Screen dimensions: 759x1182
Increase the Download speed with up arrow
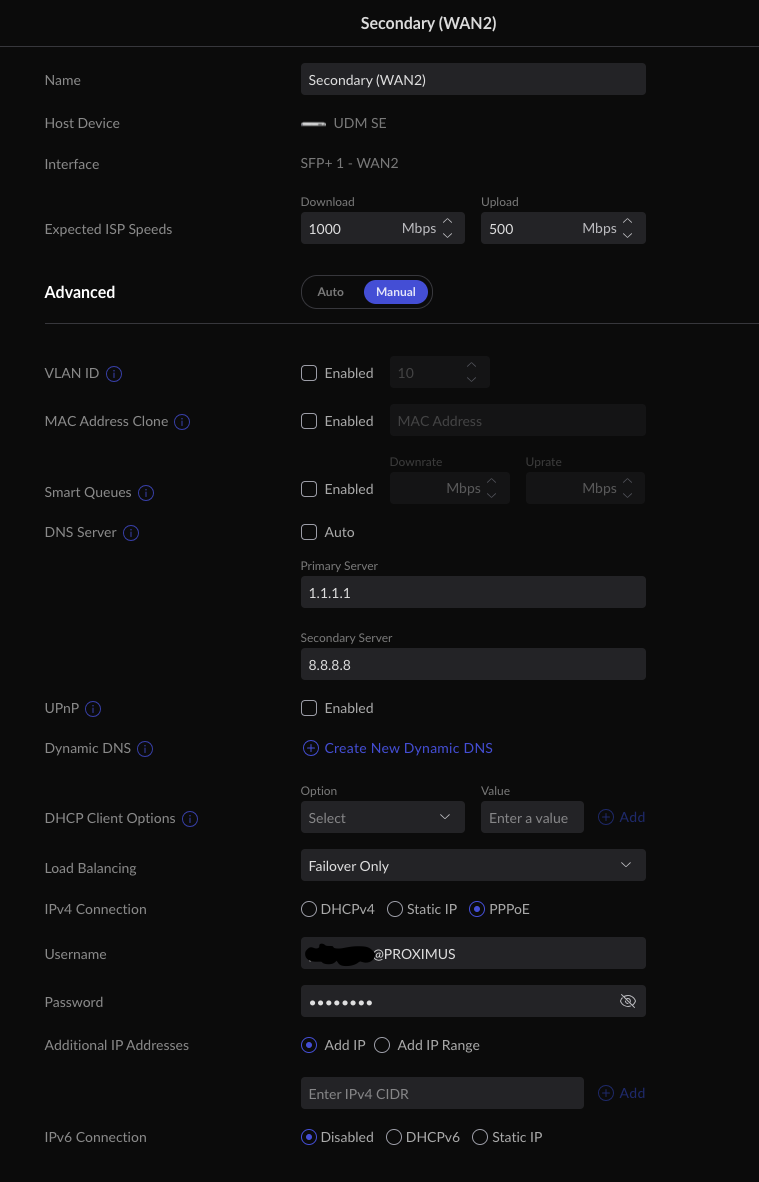[448, 222]
